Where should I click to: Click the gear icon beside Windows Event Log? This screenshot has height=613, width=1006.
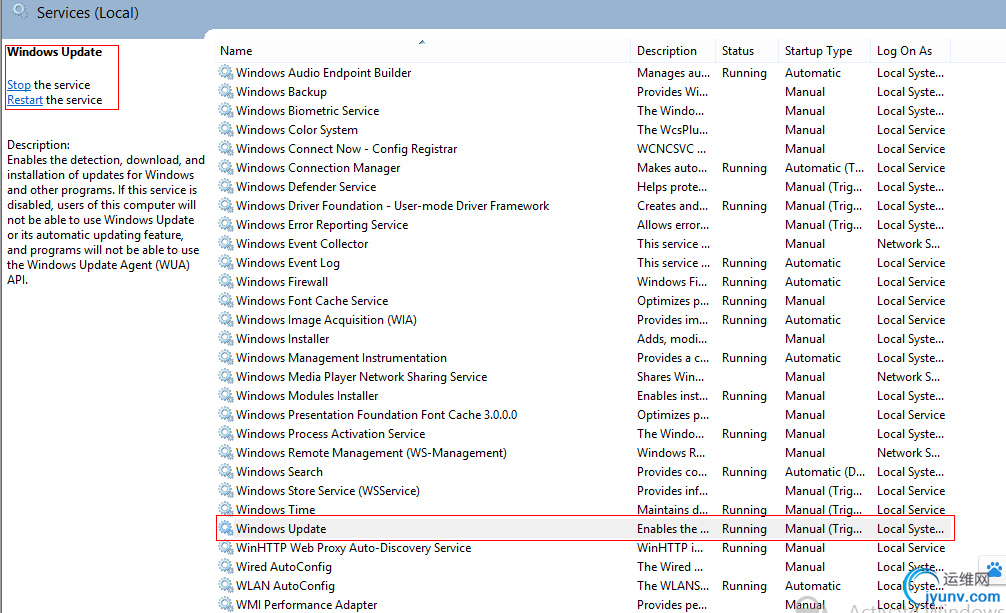pyautogui.click(x=225, y=262)
